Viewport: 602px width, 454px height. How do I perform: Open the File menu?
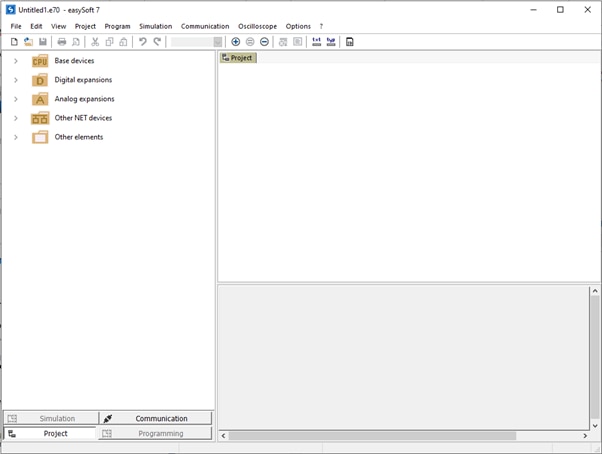[16, 26]
